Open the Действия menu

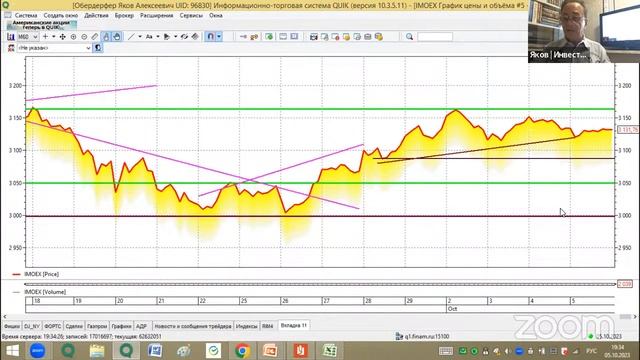96,16
